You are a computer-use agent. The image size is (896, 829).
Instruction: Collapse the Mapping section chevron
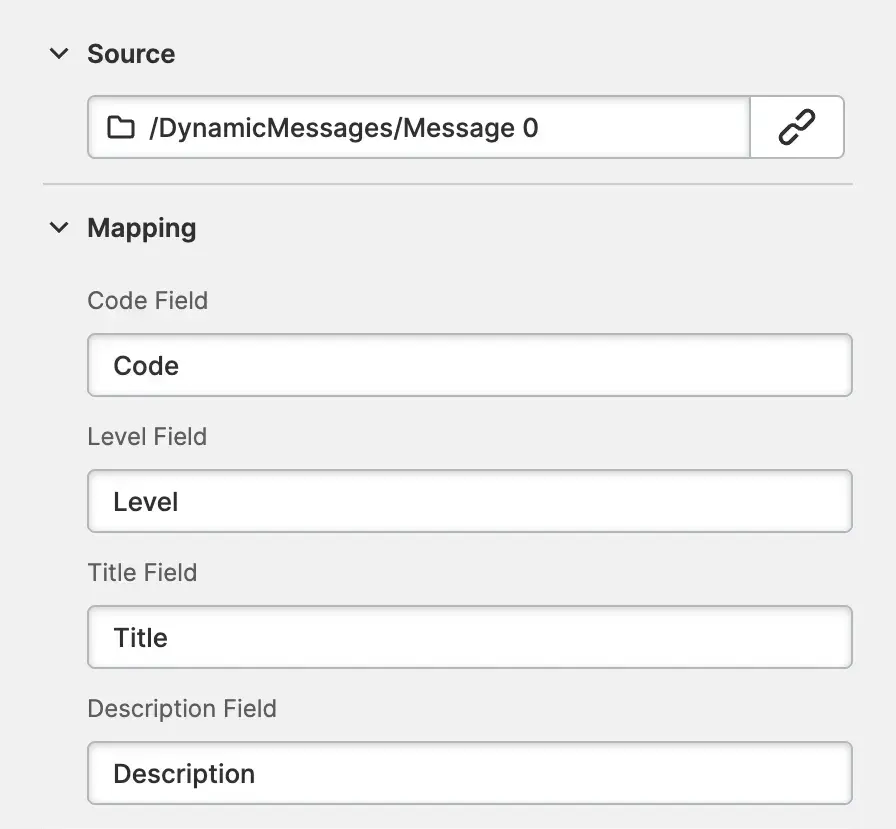coord(60,228)
